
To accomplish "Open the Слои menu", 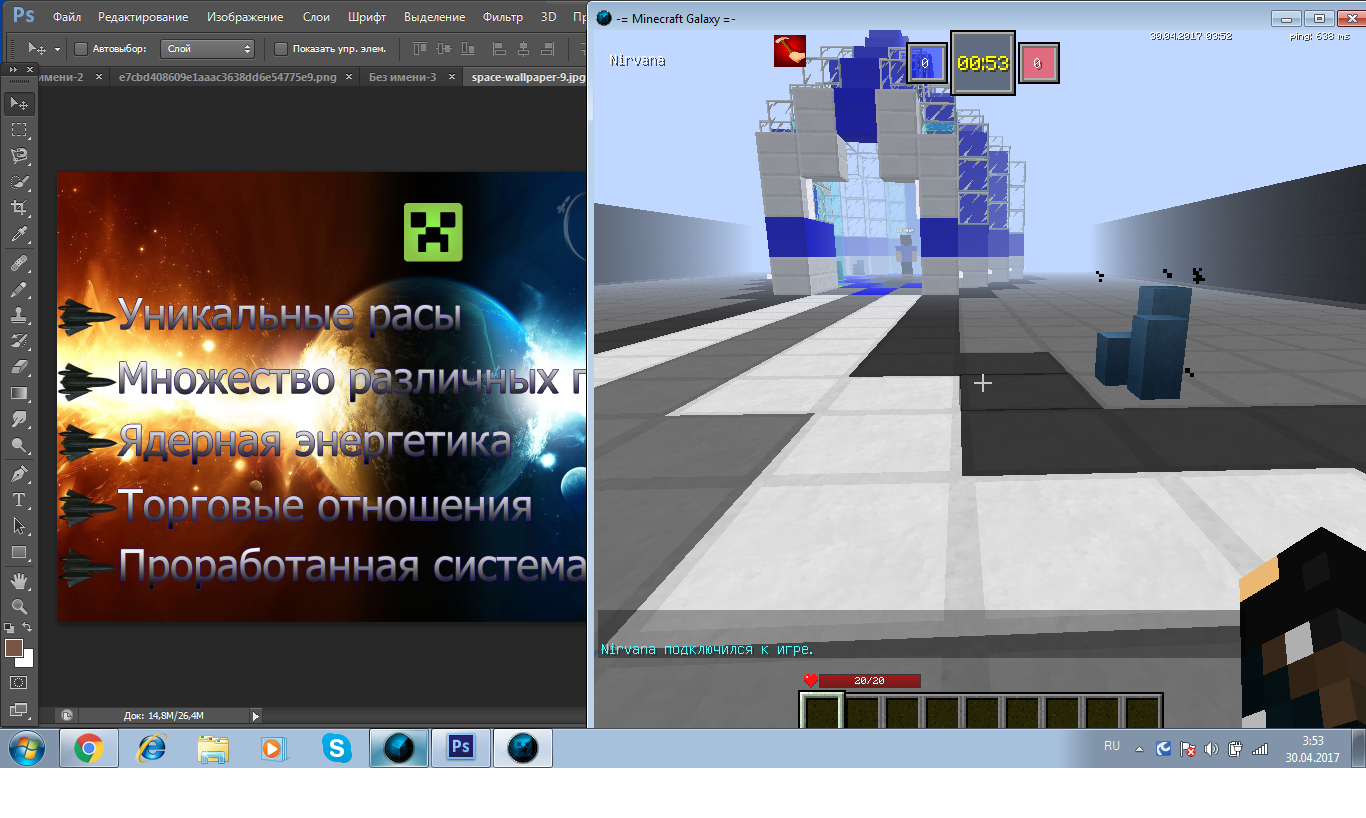I will (316, 17).
